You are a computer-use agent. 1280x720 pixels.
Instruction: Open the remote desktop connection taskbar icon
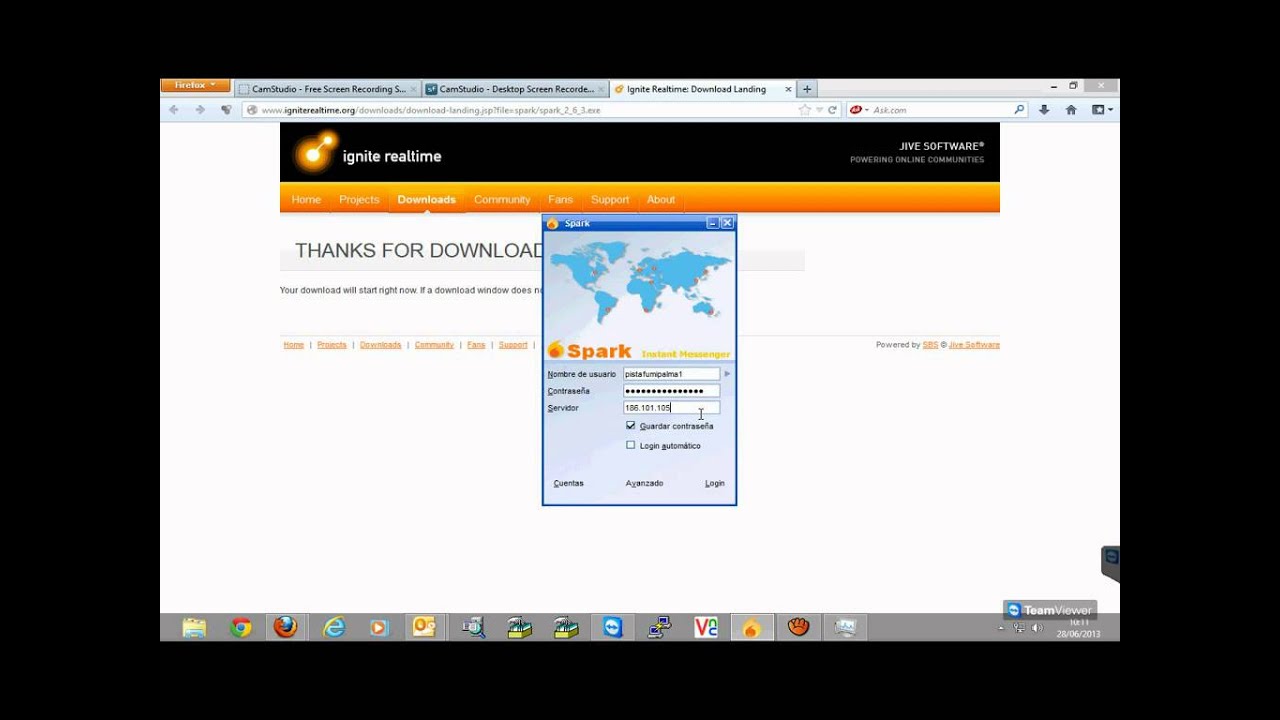660,627
